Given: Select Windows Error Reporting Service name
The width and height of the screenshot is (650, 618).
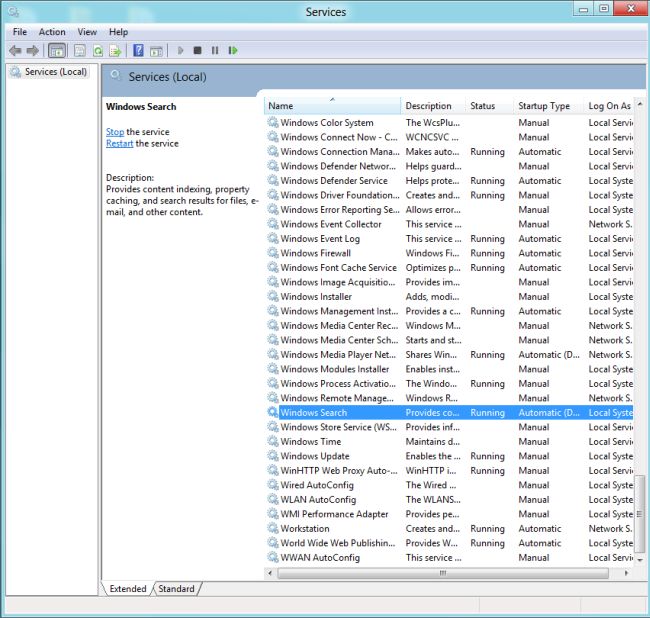Looking at the screenshot, I should click(340, 209).
